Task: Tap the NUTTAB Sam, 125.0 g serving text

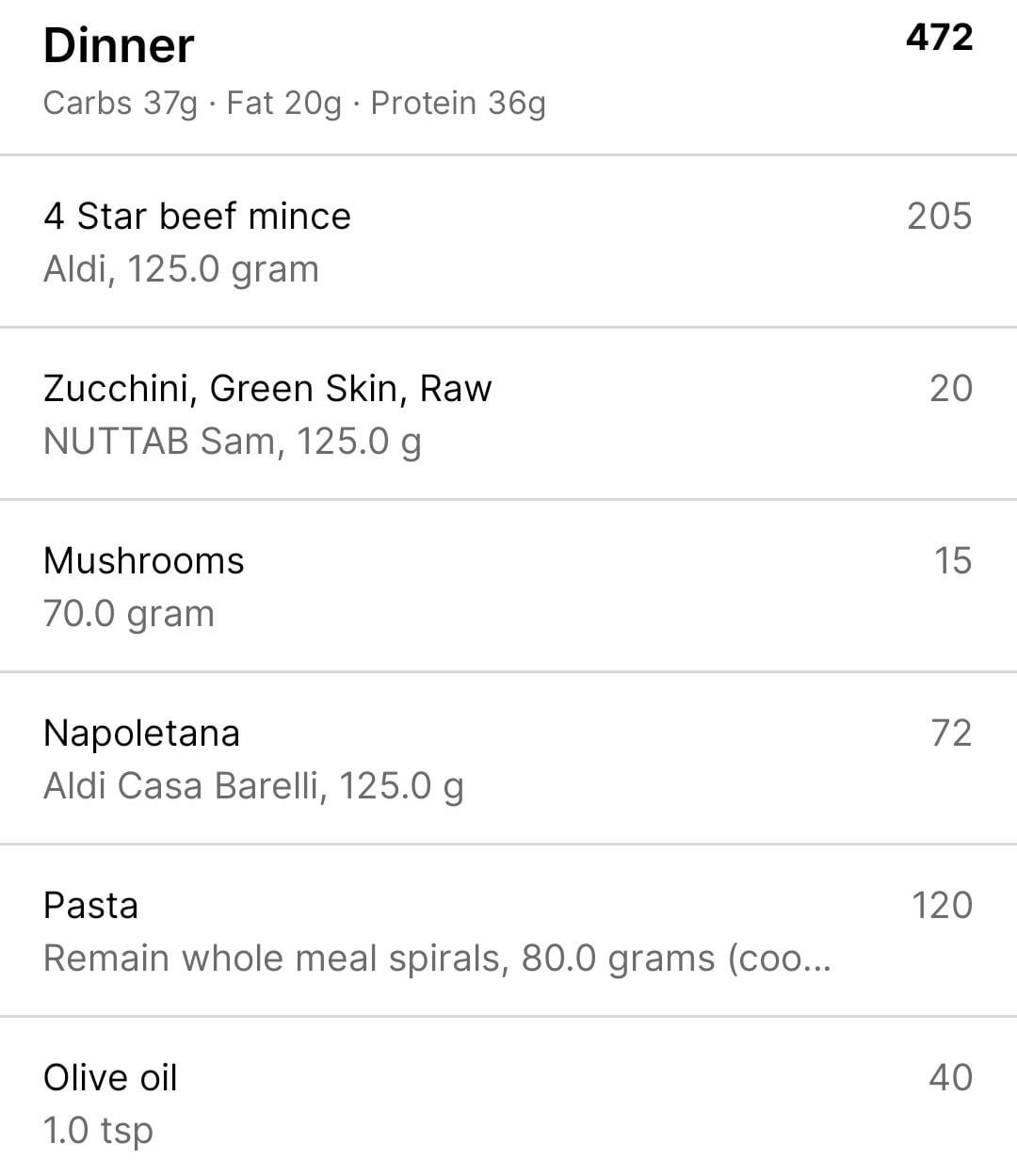Action: tap(233, 443)
